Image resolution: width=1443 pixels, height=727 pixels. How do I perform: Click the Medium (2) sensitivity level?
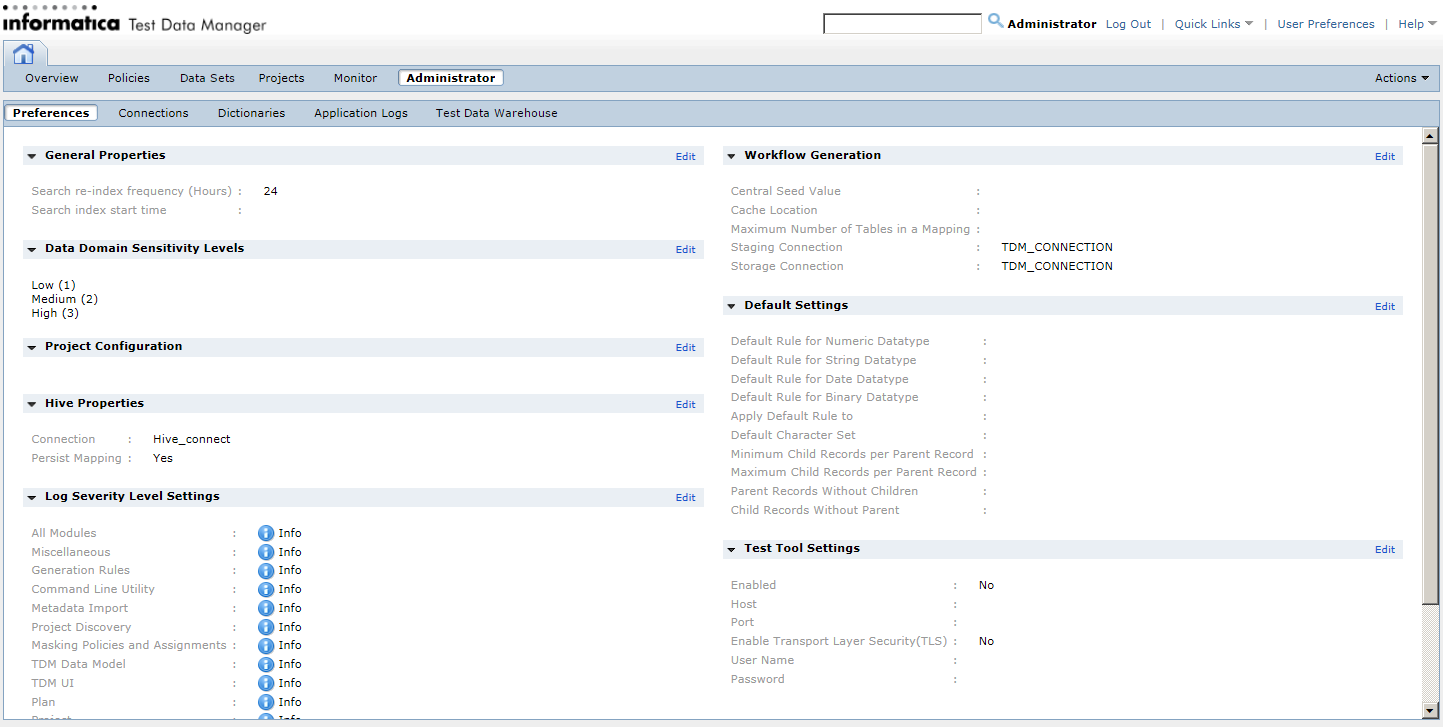[x=64, y=299]
